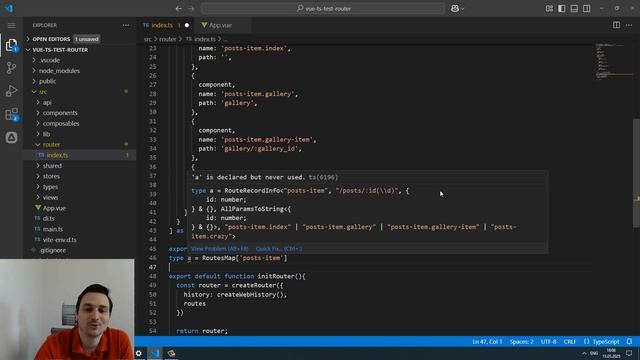Viewport: 640px width, 360px height.
Task: Click the src breadcrumb segment
Action: tap(147, 39)
